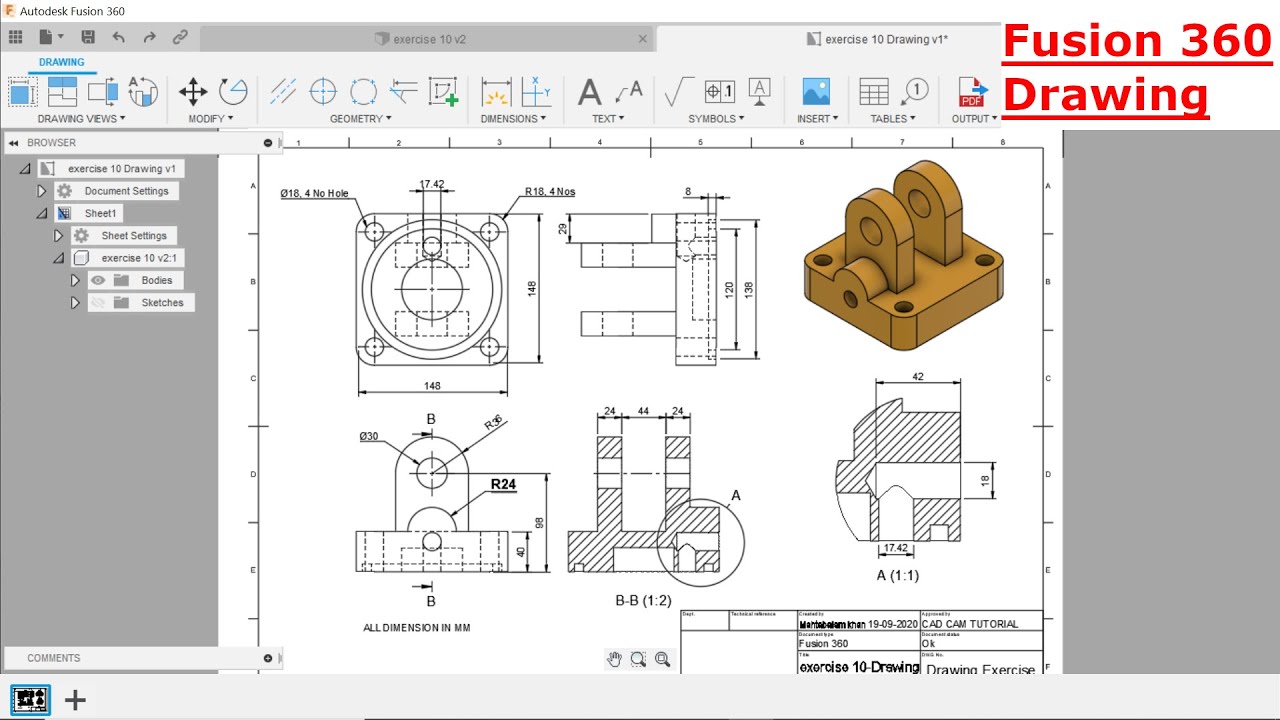Viewport: 1280px width, 720px height.
Task: Open the Text dropdown
Action: point(608,118)
